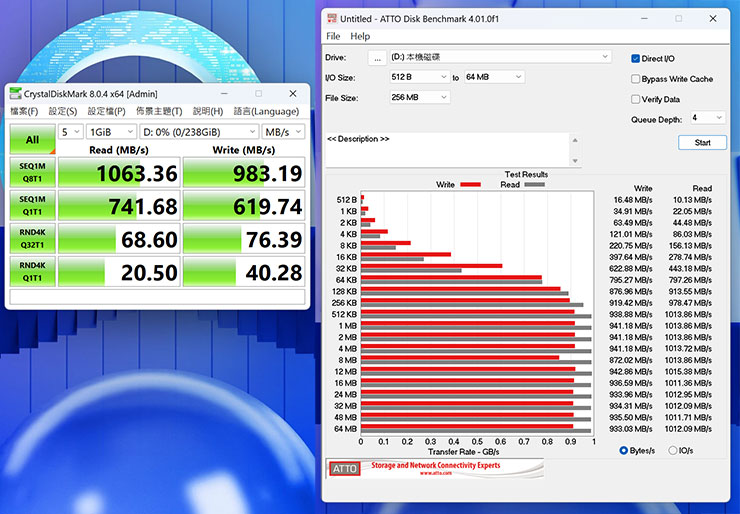Minimize the ATTO Disk Benchmark window
The width and height of the screenshot is (740, 514).
tap(645, 18)
